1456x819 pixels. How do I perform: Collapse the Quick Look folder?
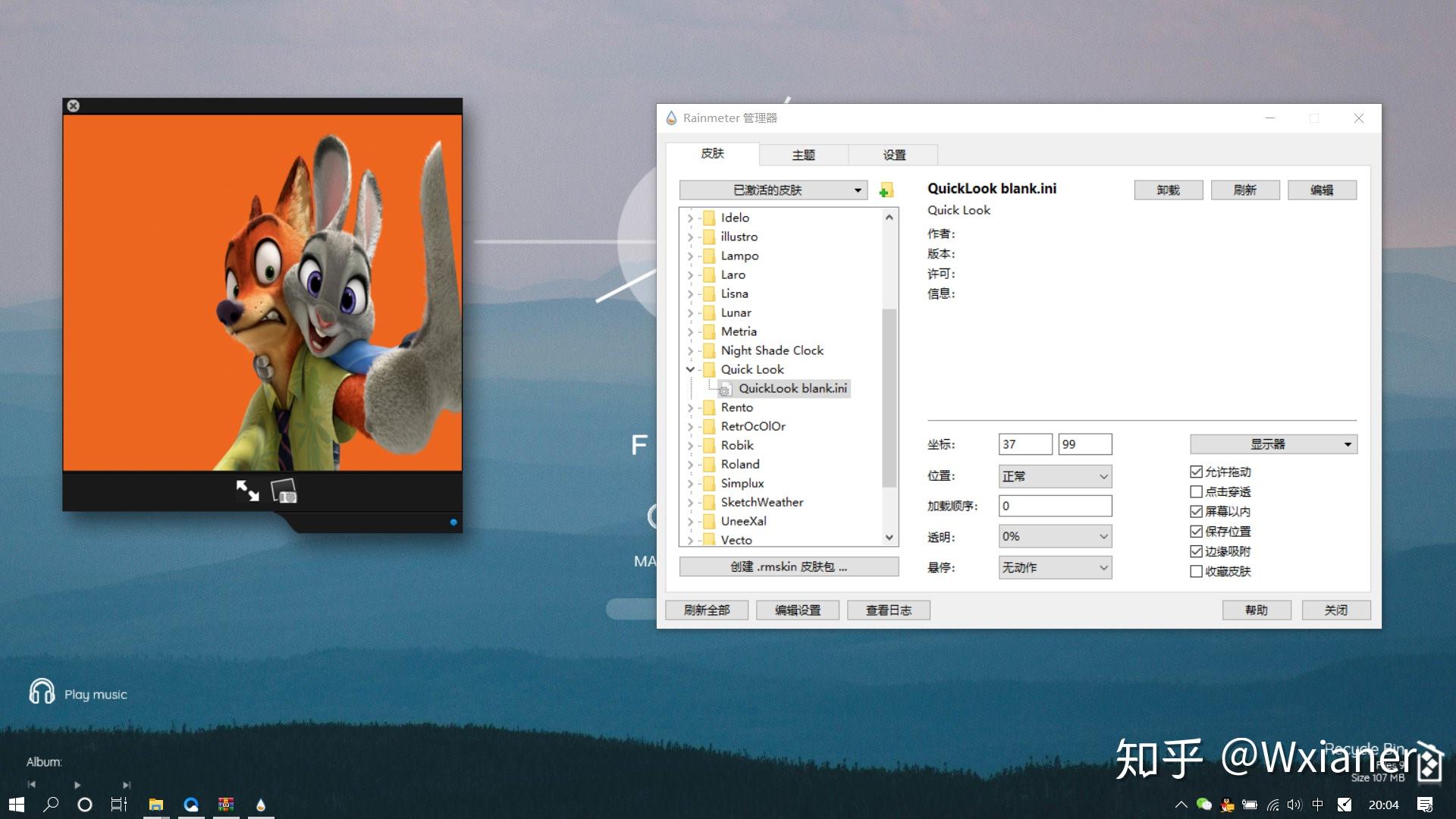point(690,369)
